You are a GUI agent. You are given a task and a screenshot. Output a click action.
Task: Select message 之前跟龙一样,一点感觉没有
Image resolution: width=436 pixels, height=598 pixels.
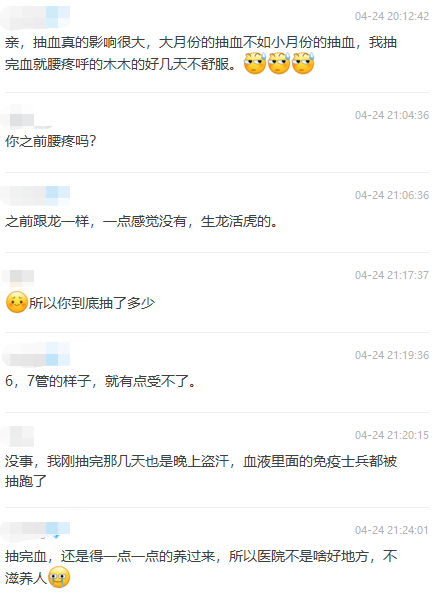click(x=141, y=222)
